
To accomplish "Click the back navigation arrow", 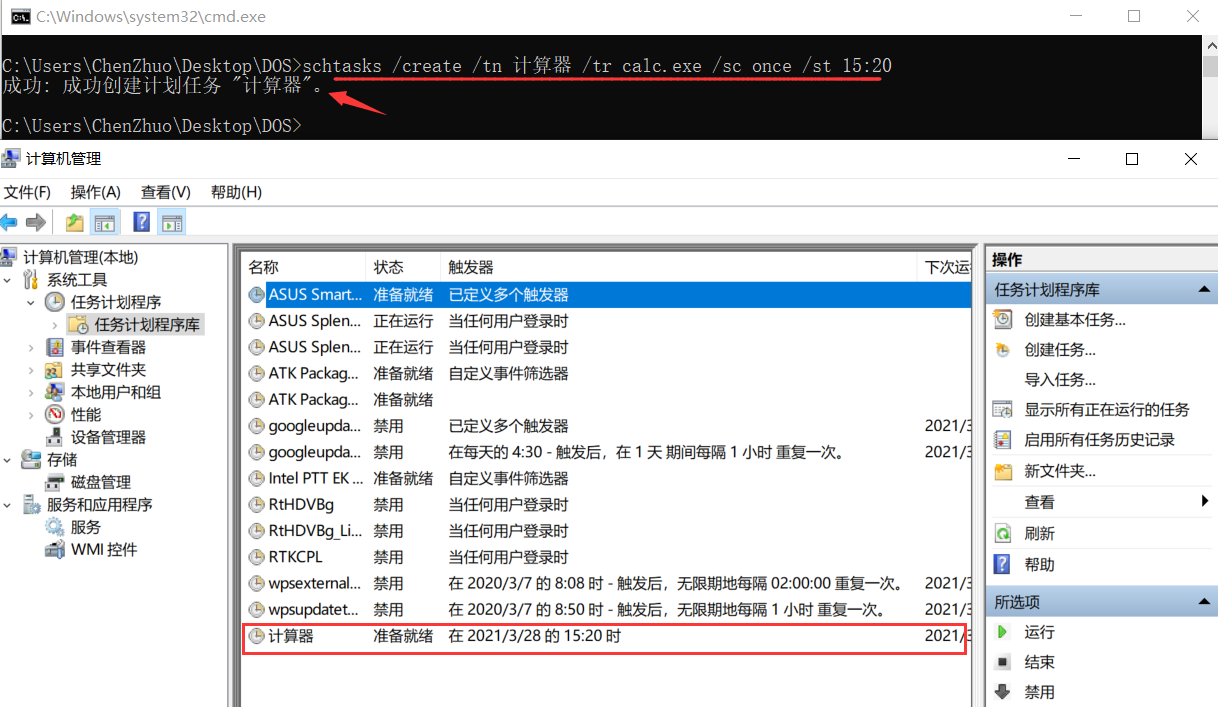I will (10, 222).
